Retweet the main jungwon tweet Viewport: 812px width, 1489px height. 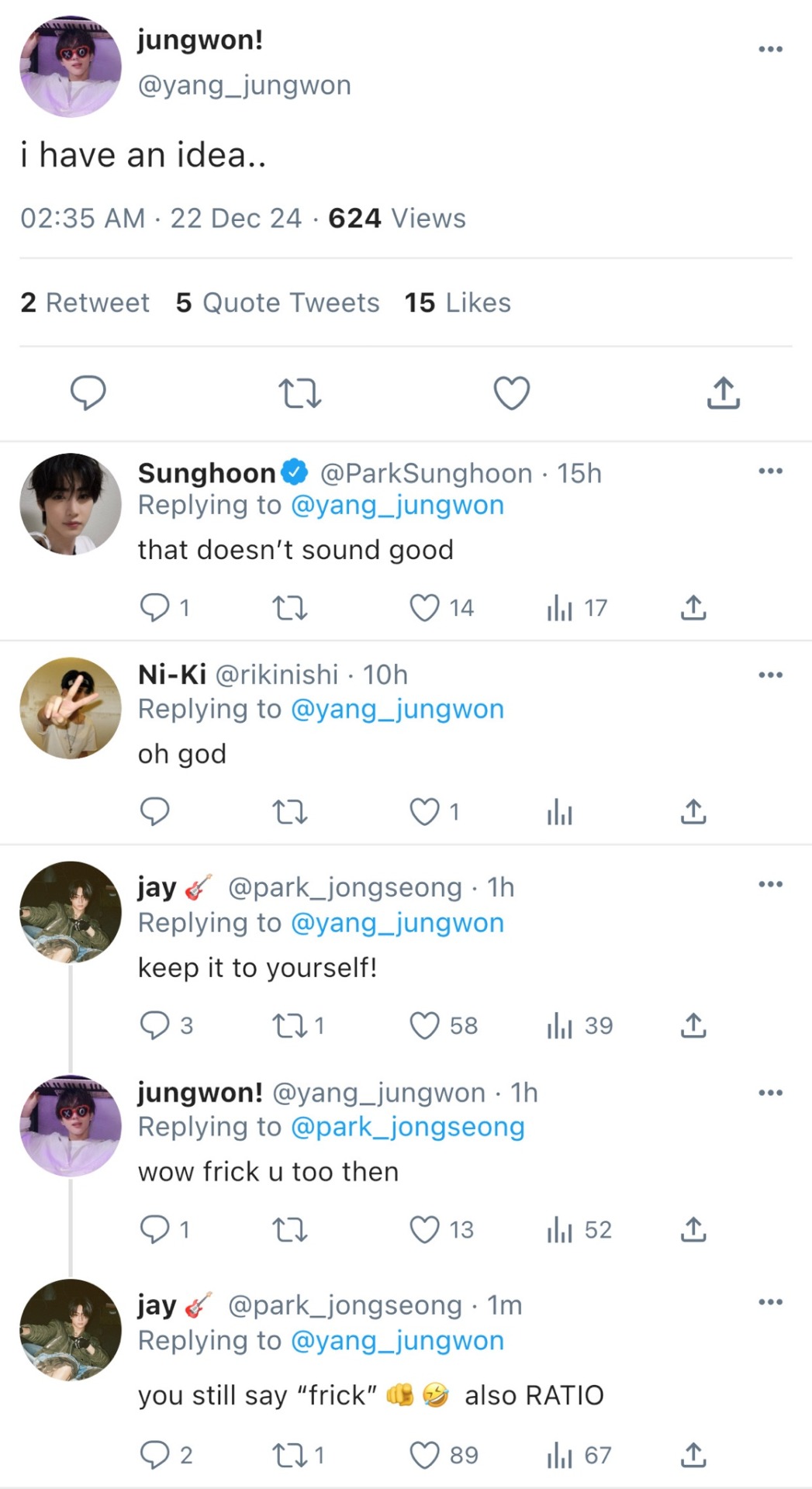(x=299, y=393)
